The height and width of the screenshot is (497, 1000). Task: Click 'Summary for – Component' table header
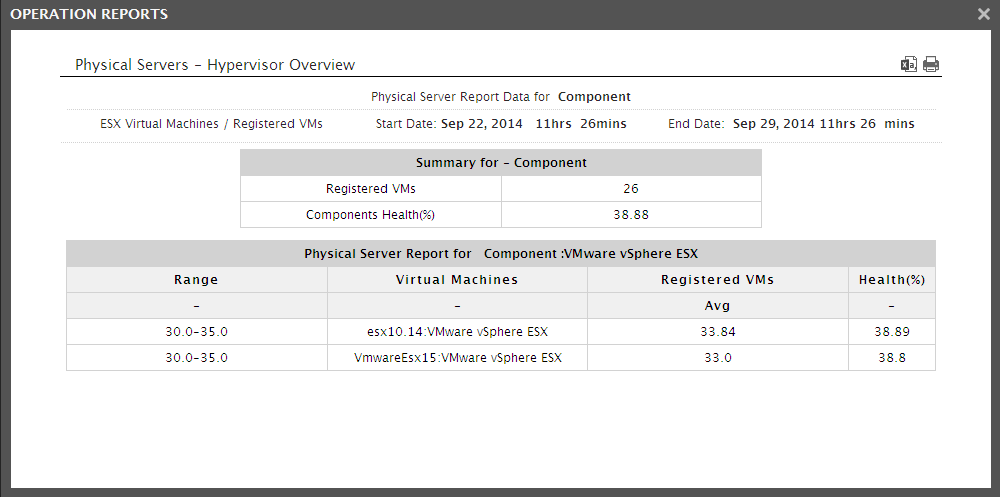tap(501, 163)
